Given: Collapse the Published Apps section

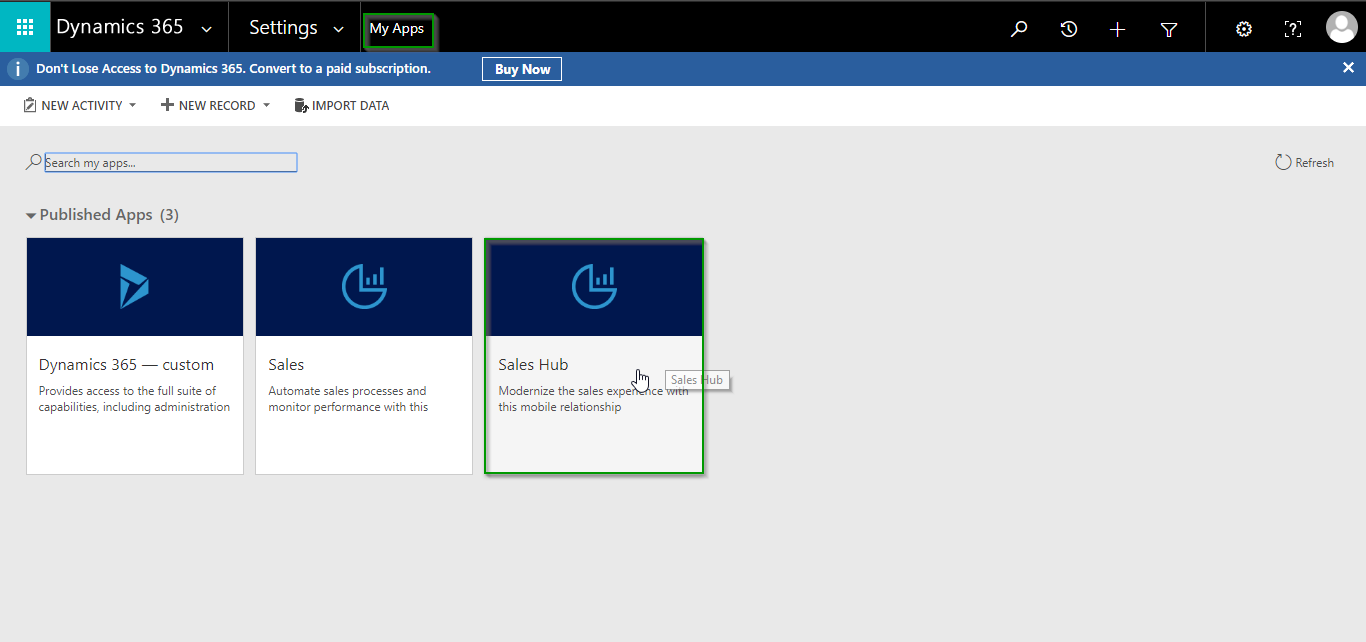Looking at the screenshot, I should [x=31, y=215].
